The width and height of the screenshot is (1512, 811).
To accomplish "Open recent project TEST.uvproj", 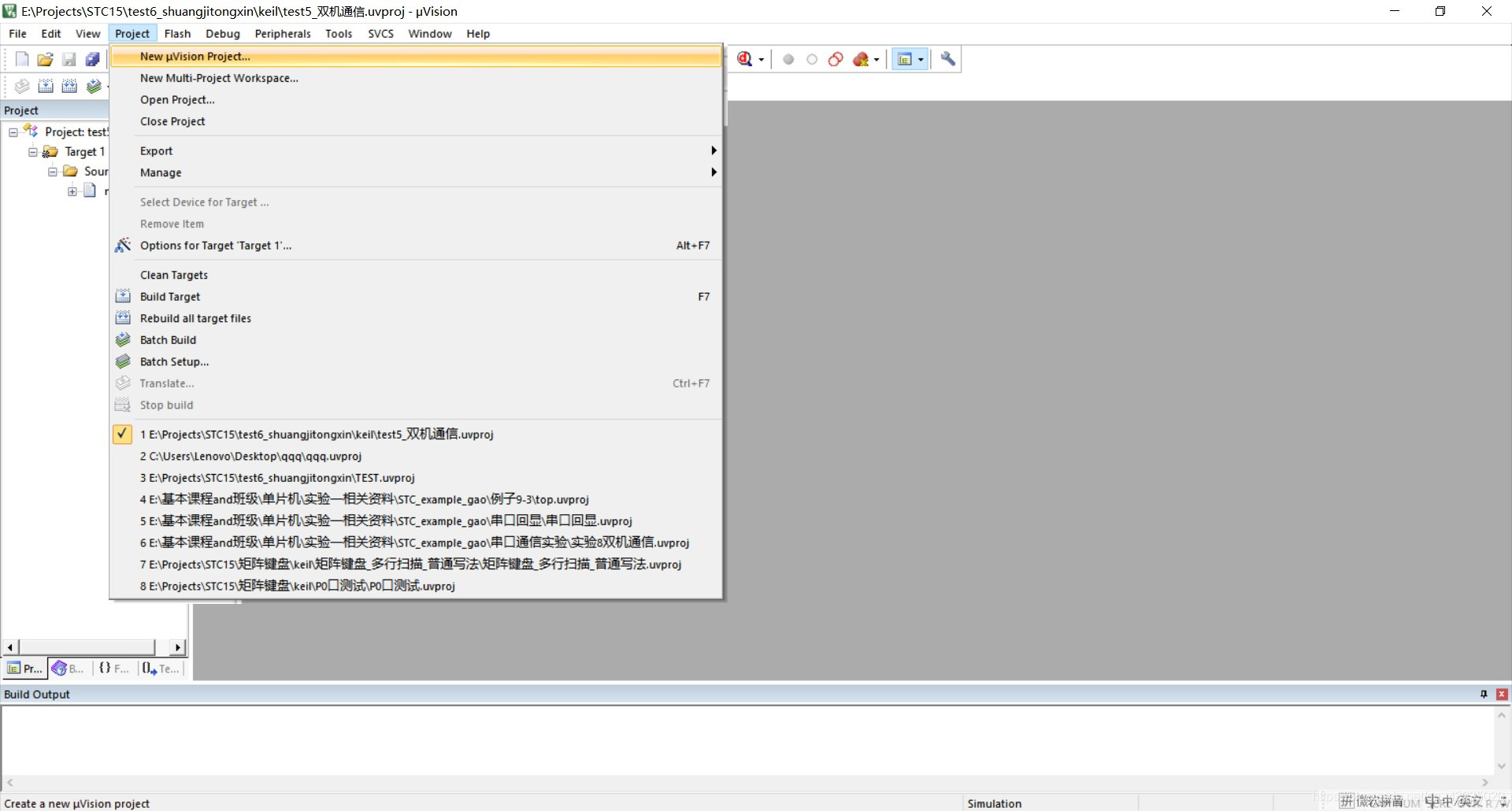I will [x=416, y=478].
